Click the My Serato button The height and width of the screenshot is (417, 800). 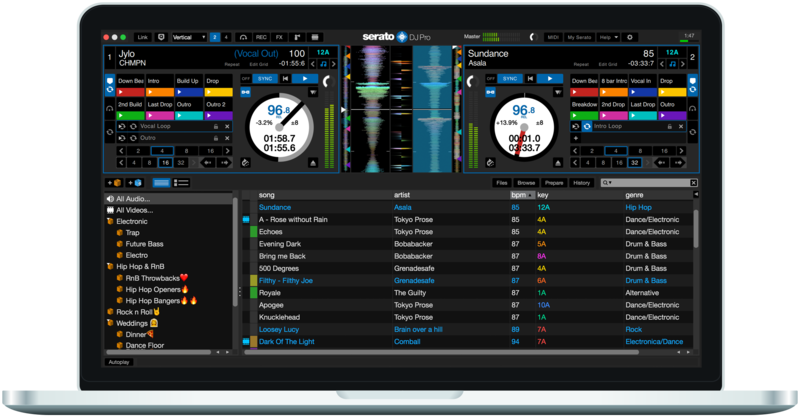pyautogui.click(x=578, y=37)
